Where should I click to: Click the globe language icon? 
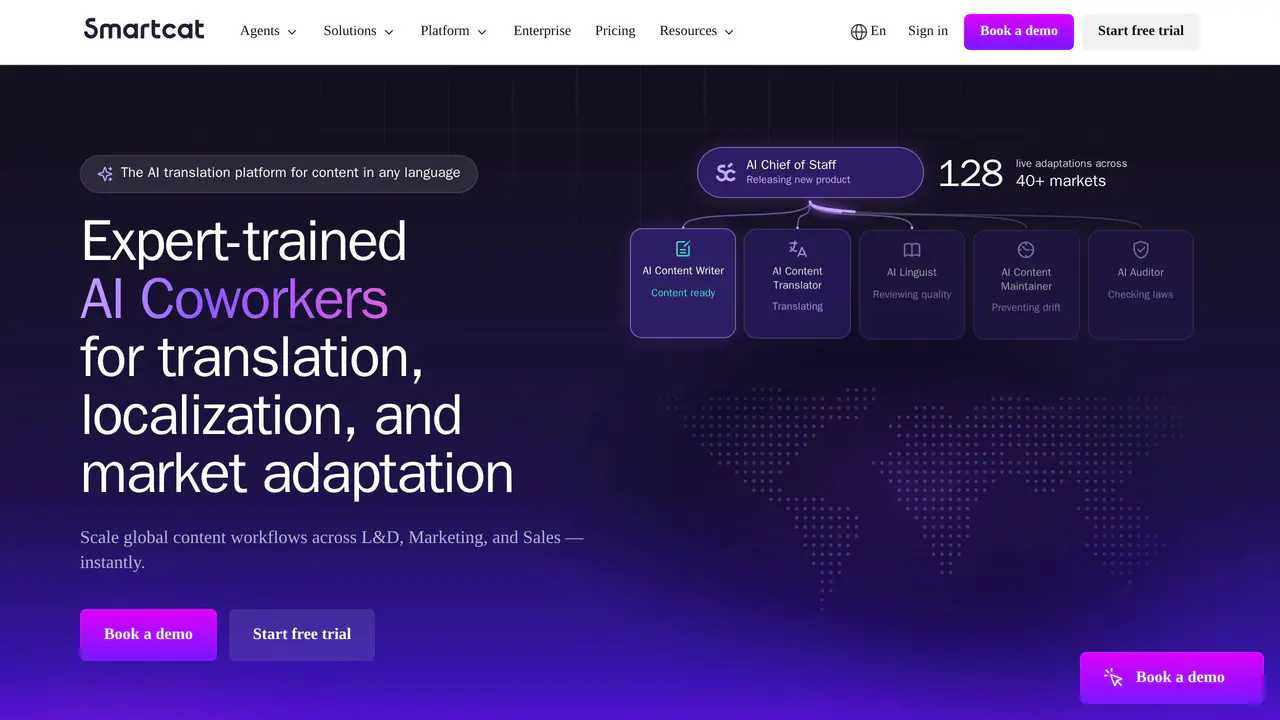858,31
